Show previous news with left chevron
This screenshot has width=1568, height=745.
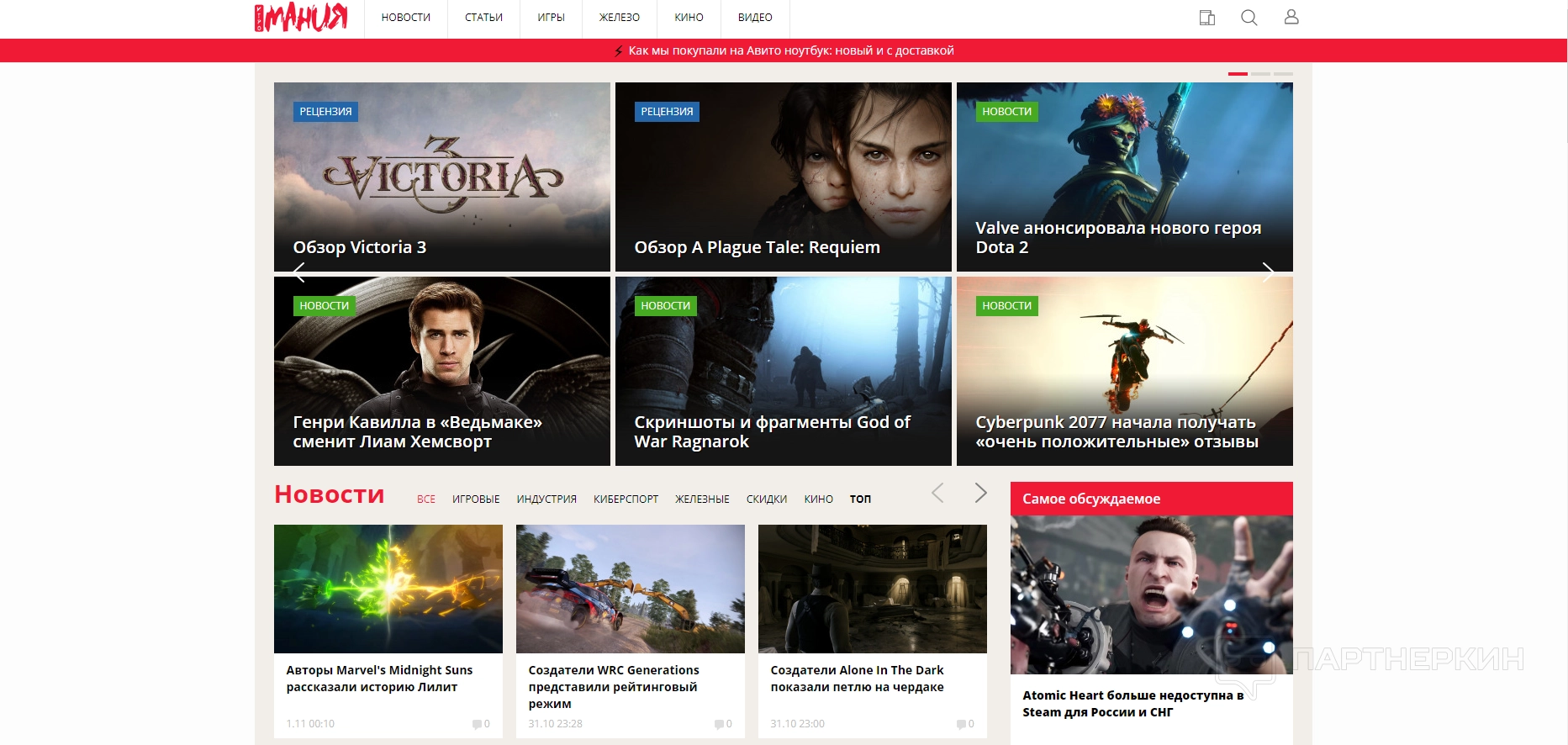point(938,494)
